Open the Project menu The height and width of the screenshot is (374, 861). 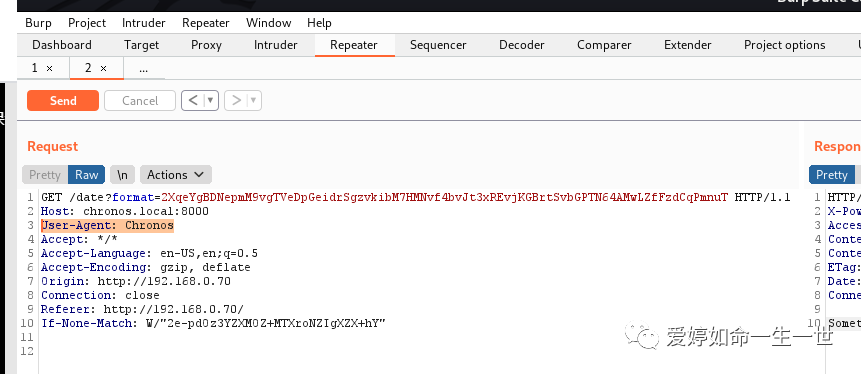pyautogui.click(x=87, y=23)
